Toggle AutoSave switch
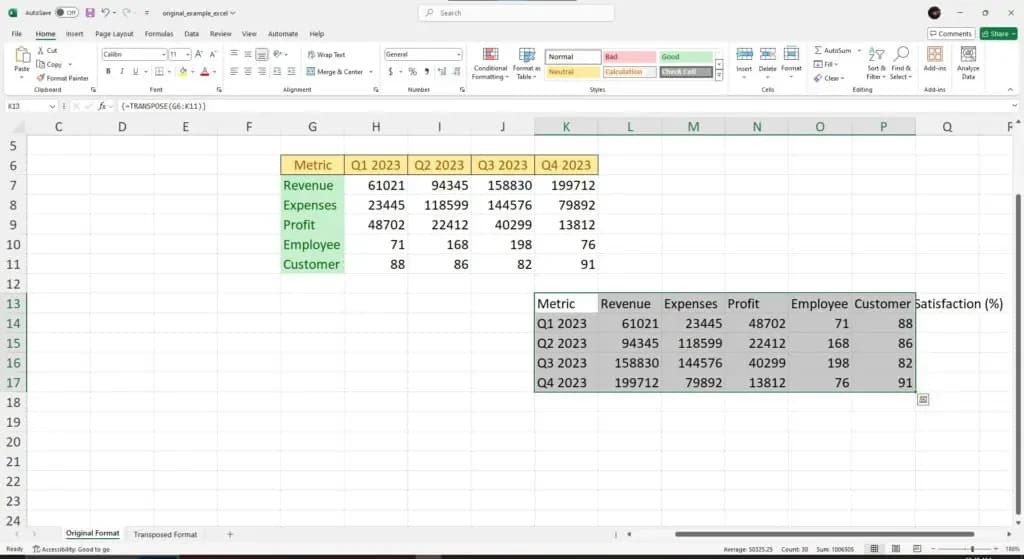The image size is (1024, 559). [x=67, y=12]
